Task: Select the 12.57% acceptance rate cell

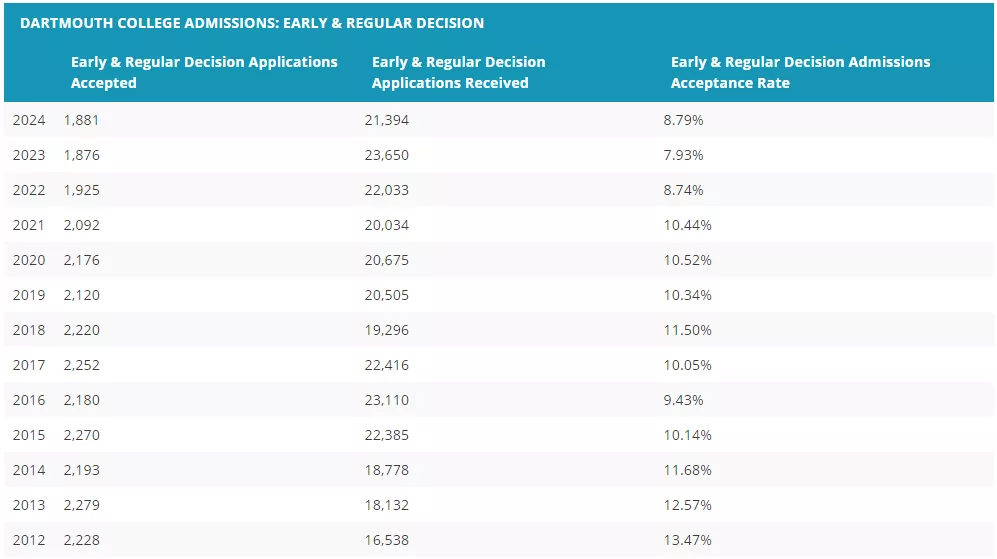Action: coord(687,505)
